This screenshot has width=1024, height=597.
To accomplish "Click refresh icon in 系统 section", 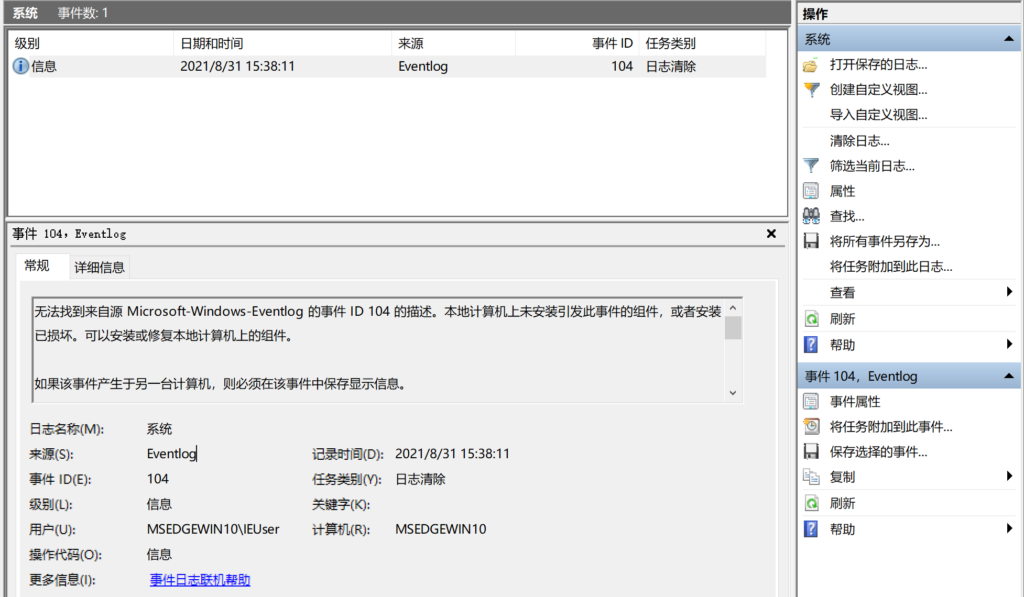I will coord(810,319).
